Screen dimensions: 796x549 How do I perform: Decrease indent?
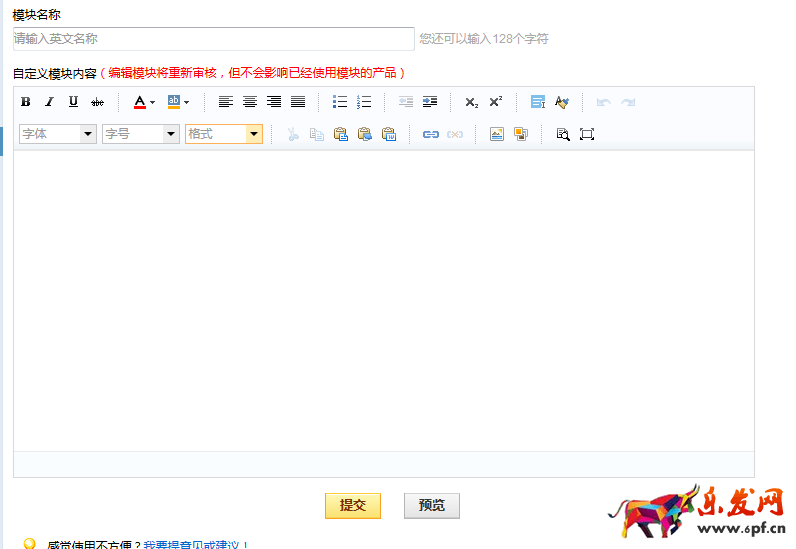point(406,102)
